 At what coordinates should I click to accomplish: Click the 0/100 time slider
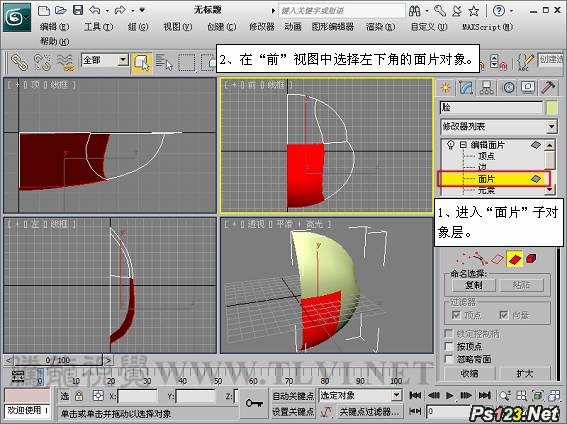point(58,360)
